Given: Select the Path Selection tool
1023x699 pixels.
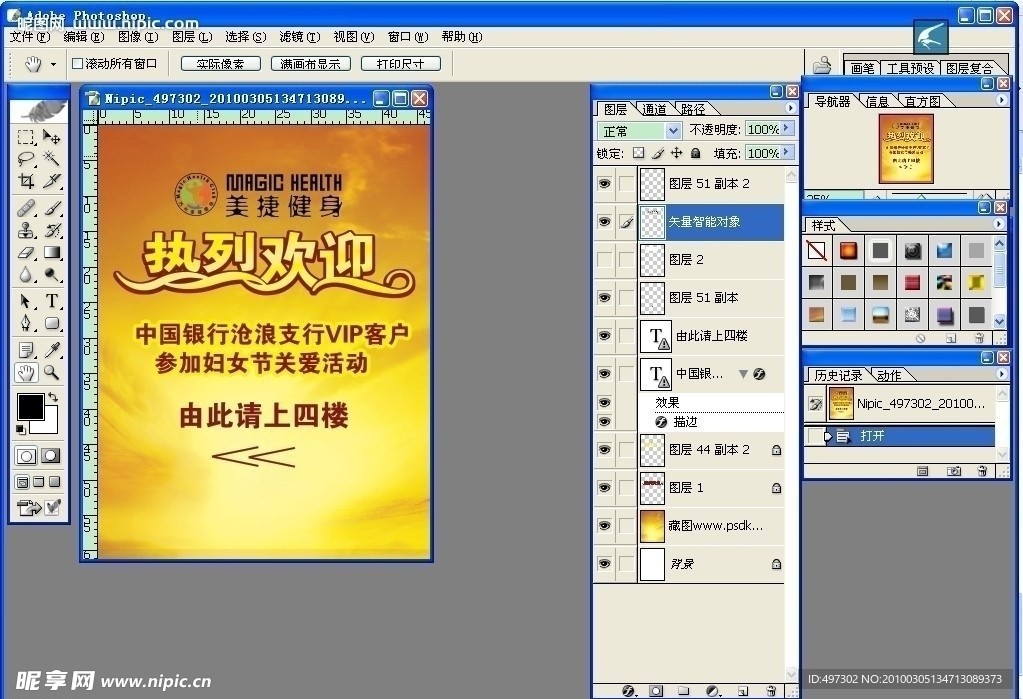Looking at the screenshot, I should coord(26,301).
